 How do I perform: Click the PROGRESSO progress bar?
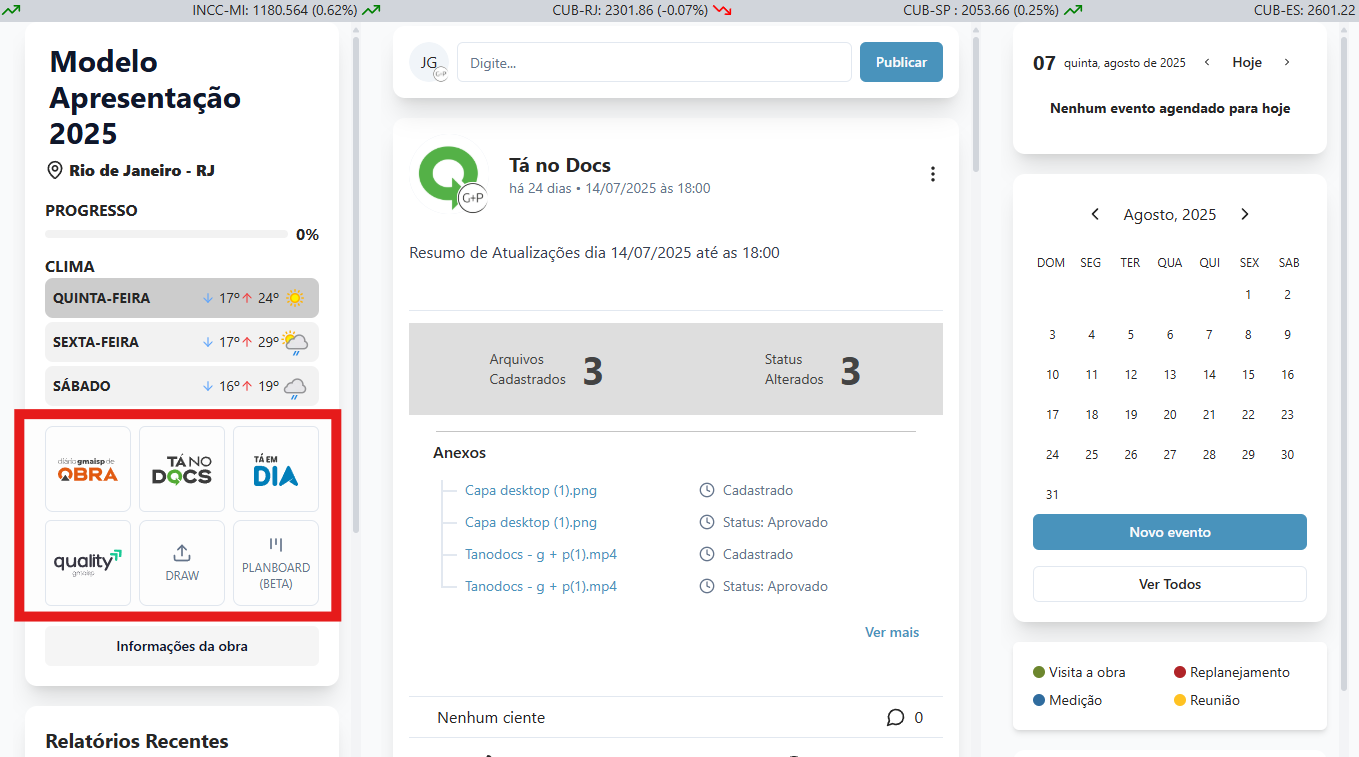[x=167, y=234]
